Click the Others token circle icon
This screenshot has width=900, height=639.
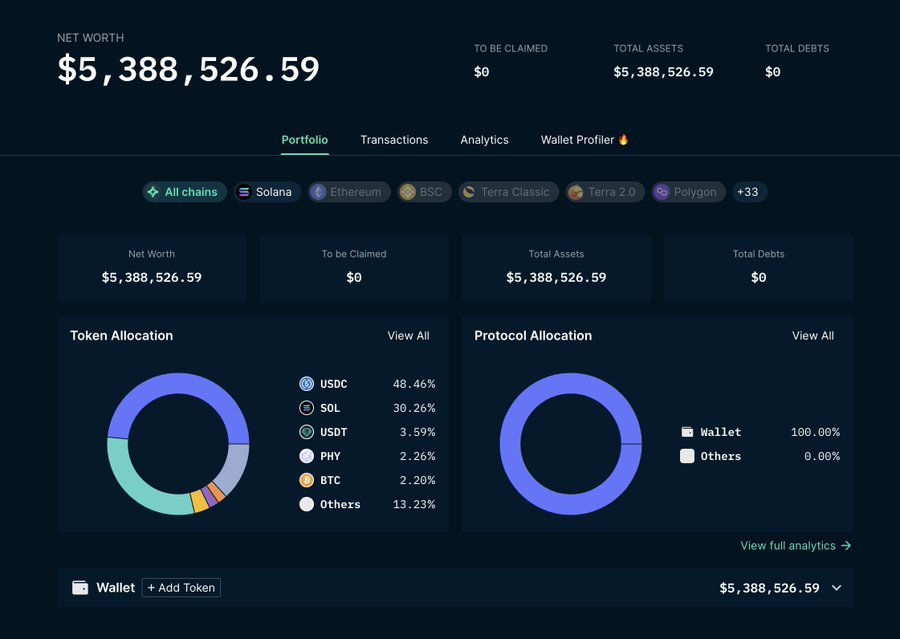307,504
